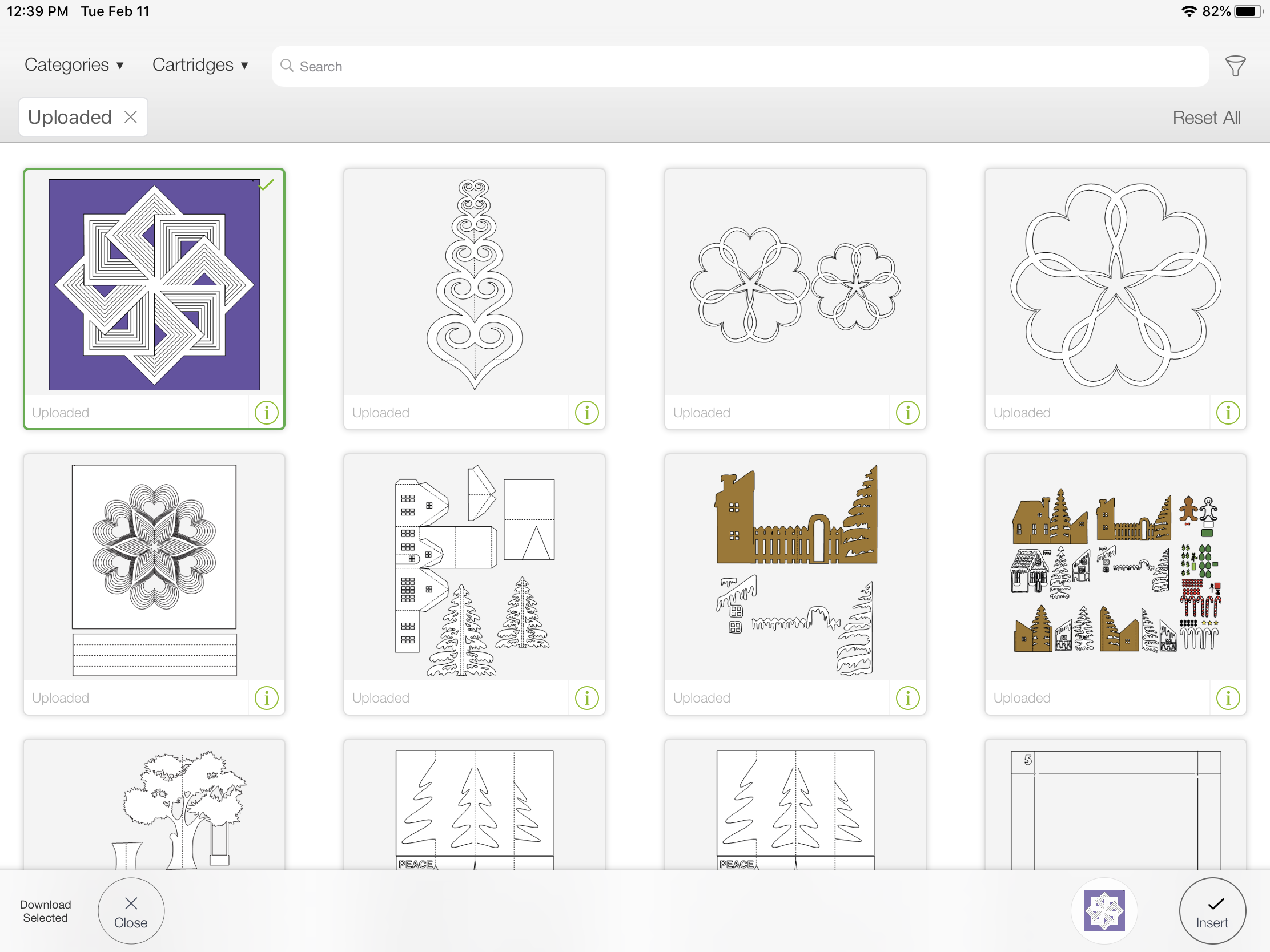This screenshot has height=952, width=1270.
Task: Tap the selected pinwheel thumbnail in bottom bar
Action: point(1103,911)
